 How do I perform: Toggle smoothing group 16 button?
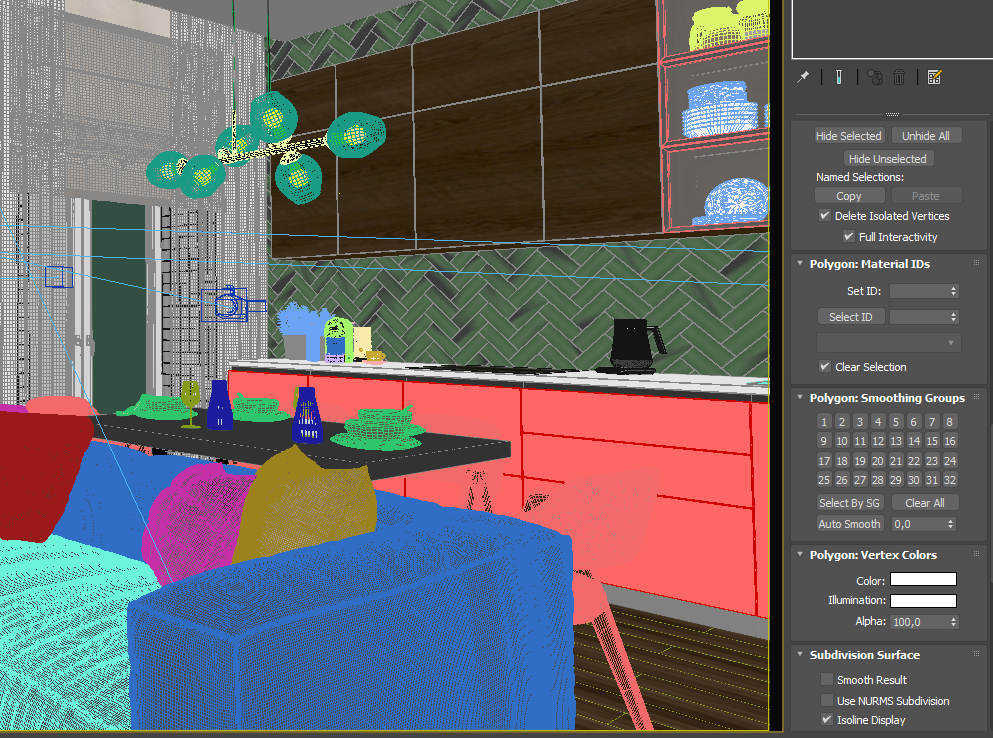click(949, 441)
